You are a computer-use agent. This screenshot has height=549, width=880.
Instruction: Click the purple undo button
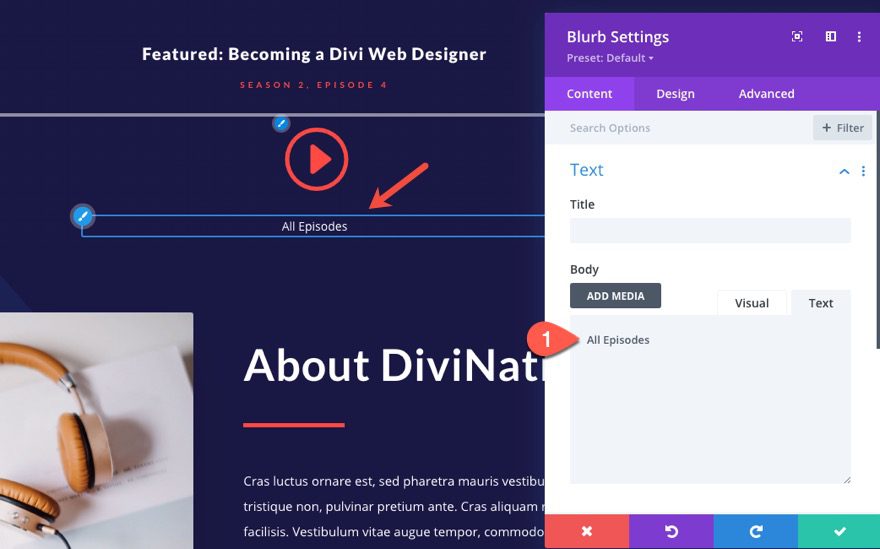click(x=671, y=531)
